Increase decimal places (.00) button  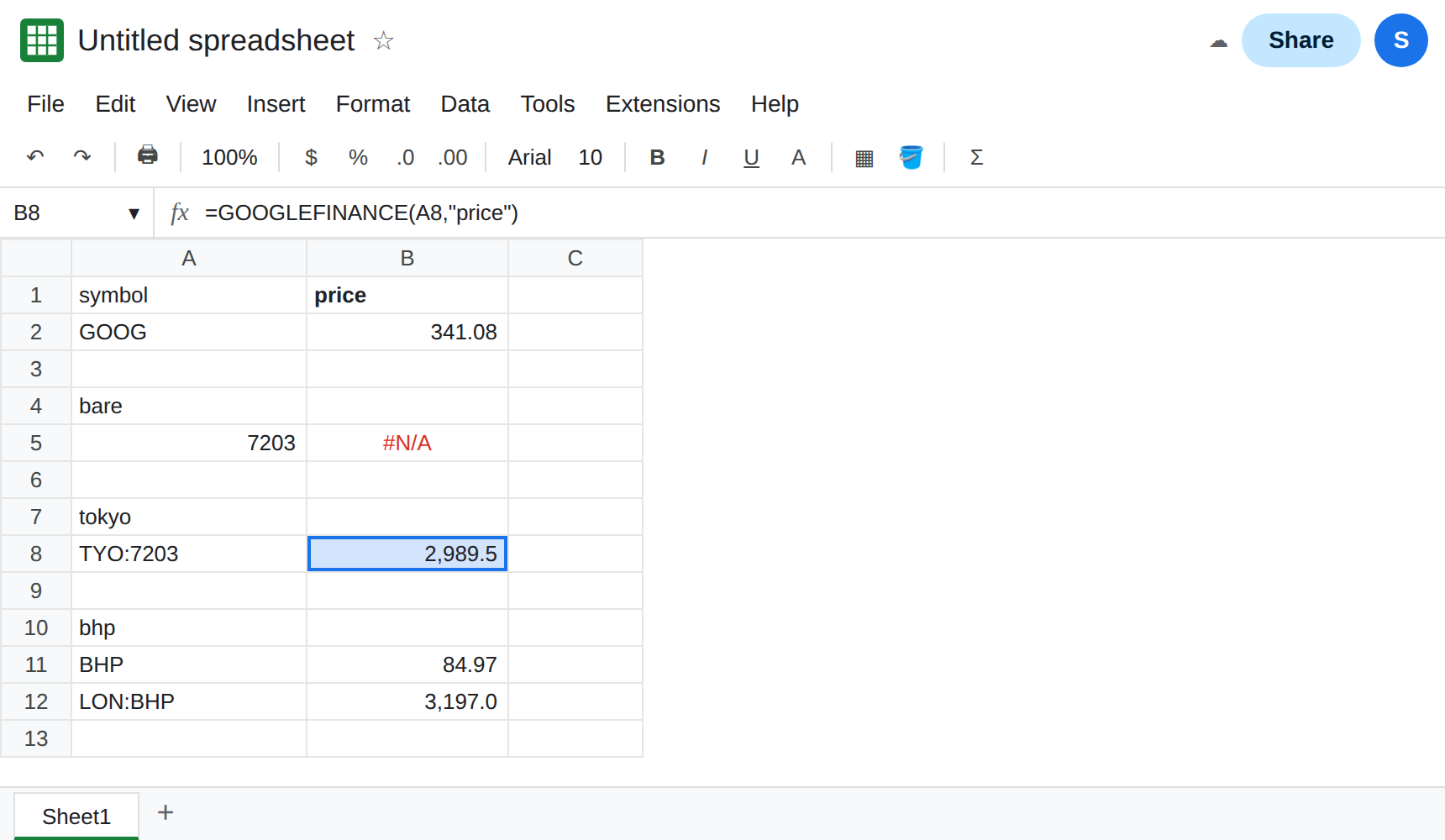click(453, 157)
